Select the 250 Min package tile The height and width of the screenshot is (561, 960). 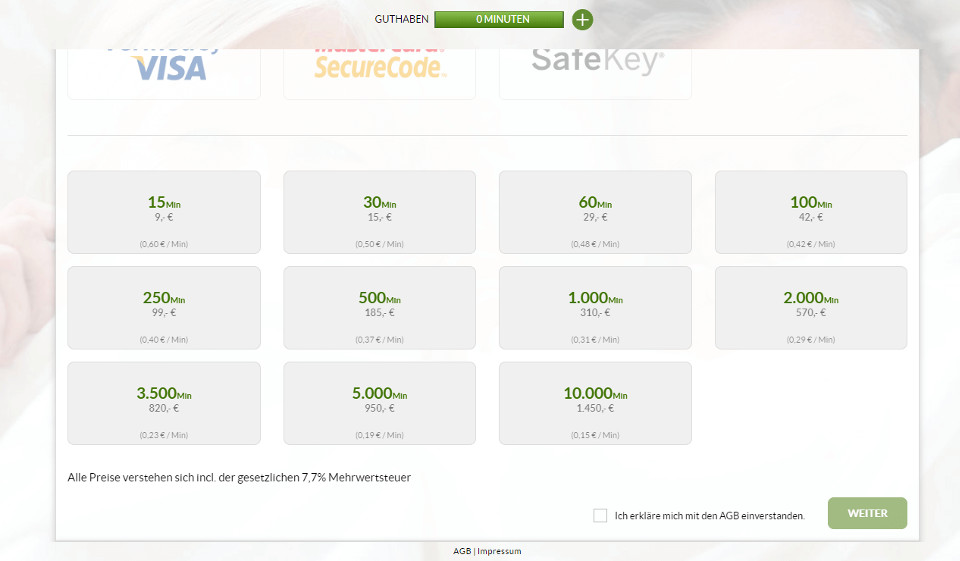164,308
